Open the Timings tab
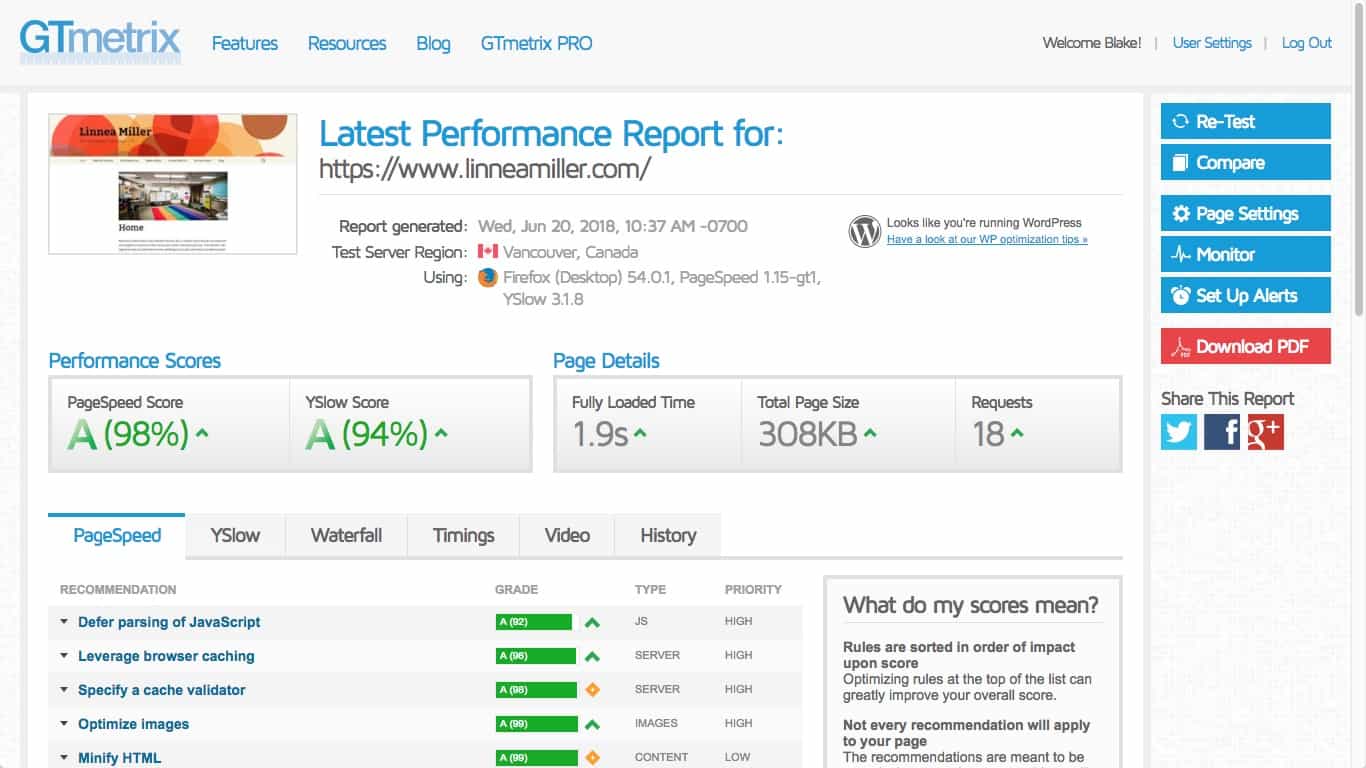The width and height of the screenshot is (1366, 768). (464, 535)
